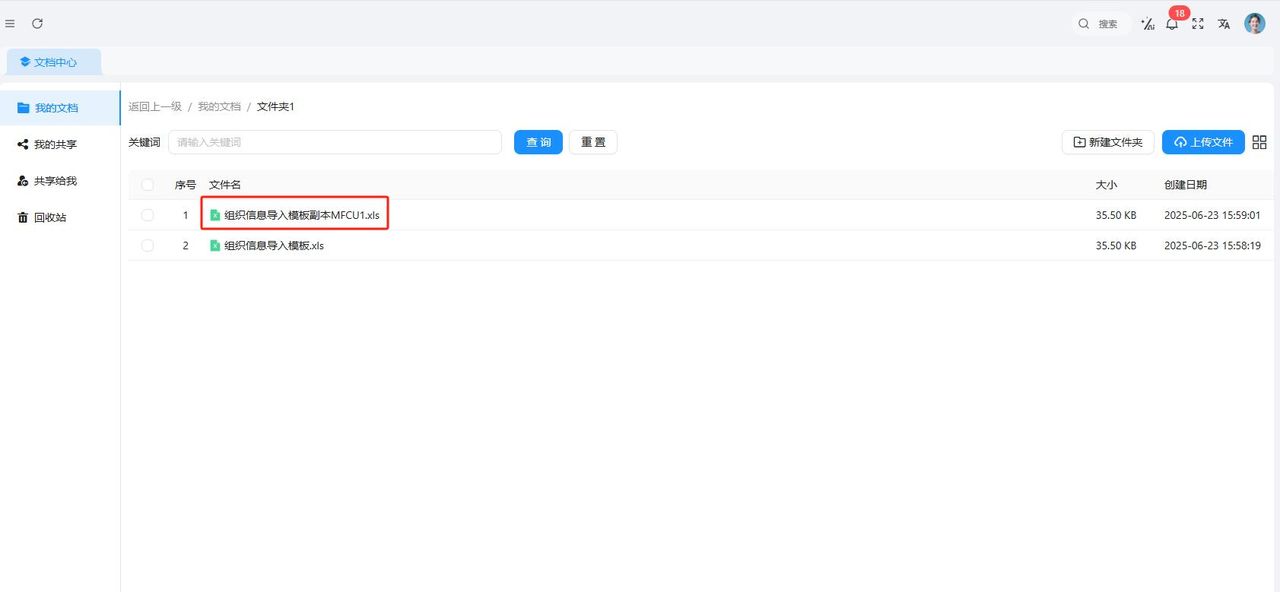Click the refresh icon in top bar

pyautogui.click(x=37, y=23)
